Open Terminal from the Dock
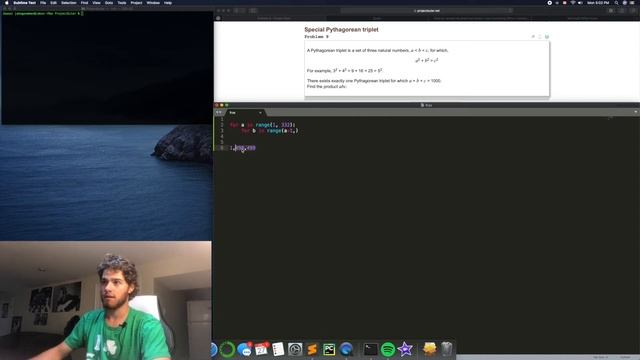The height and width of the screenshot is (360, 640). point(371,349)
